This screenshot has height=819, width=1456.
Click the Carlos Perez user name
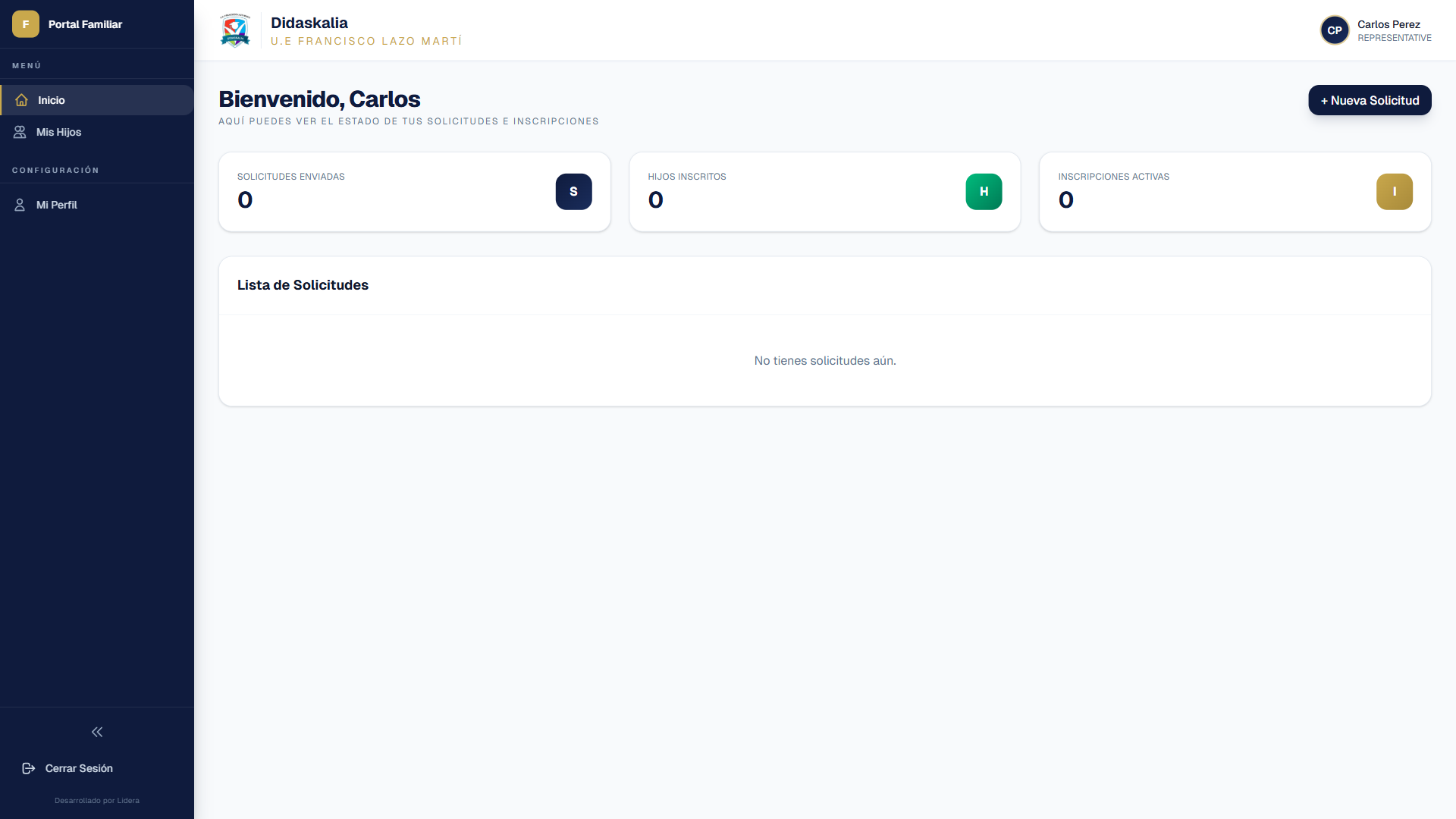point(1389,24)
